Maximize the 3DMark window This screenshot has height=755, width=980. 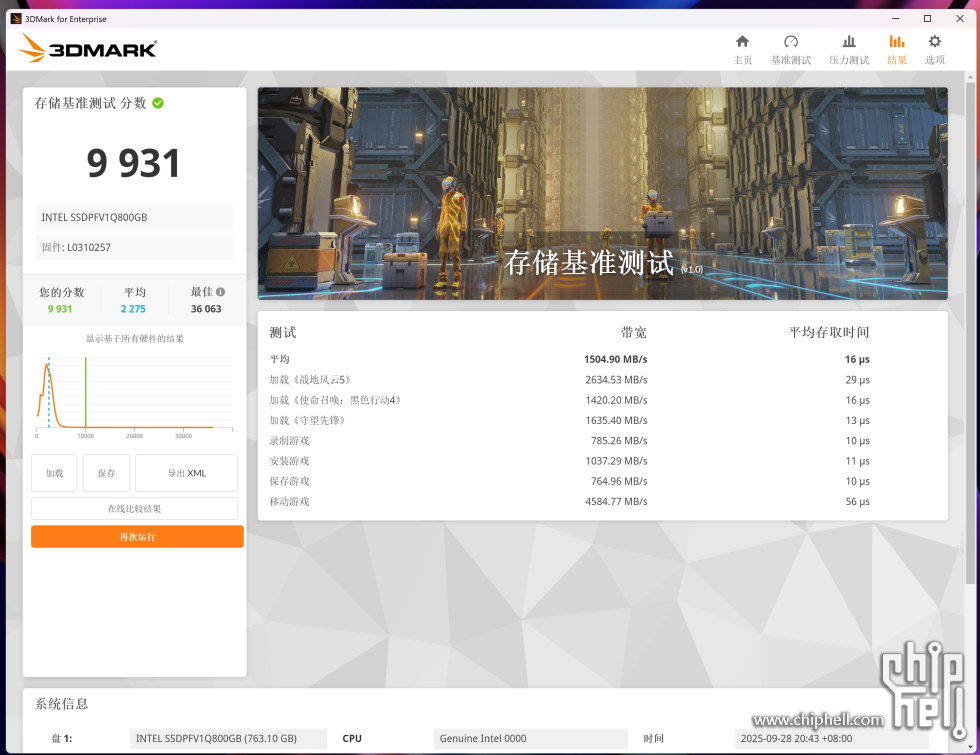click(x=928, y=19)
